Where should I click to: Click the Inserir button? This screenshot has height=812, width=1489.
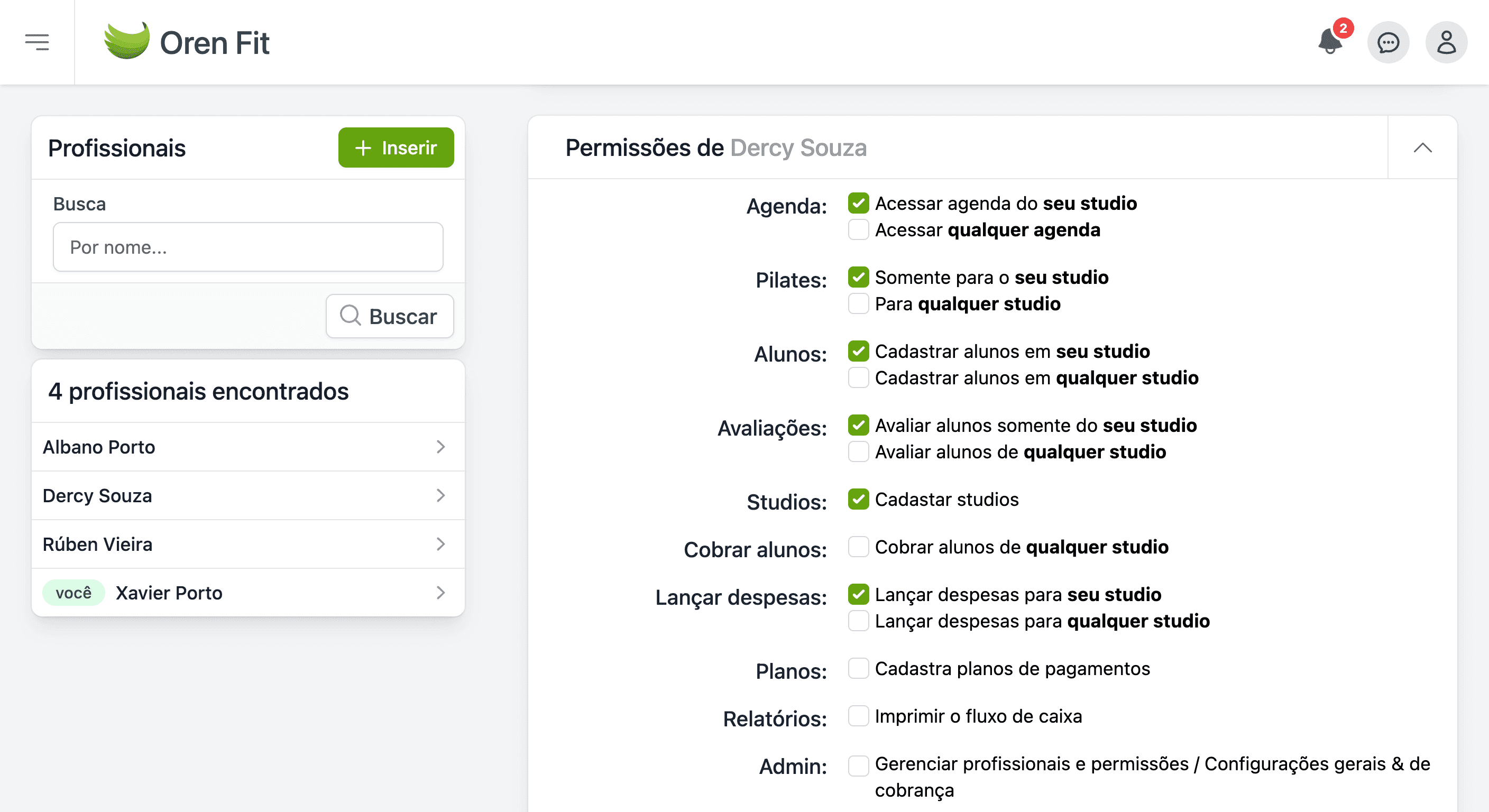(396, 147)
